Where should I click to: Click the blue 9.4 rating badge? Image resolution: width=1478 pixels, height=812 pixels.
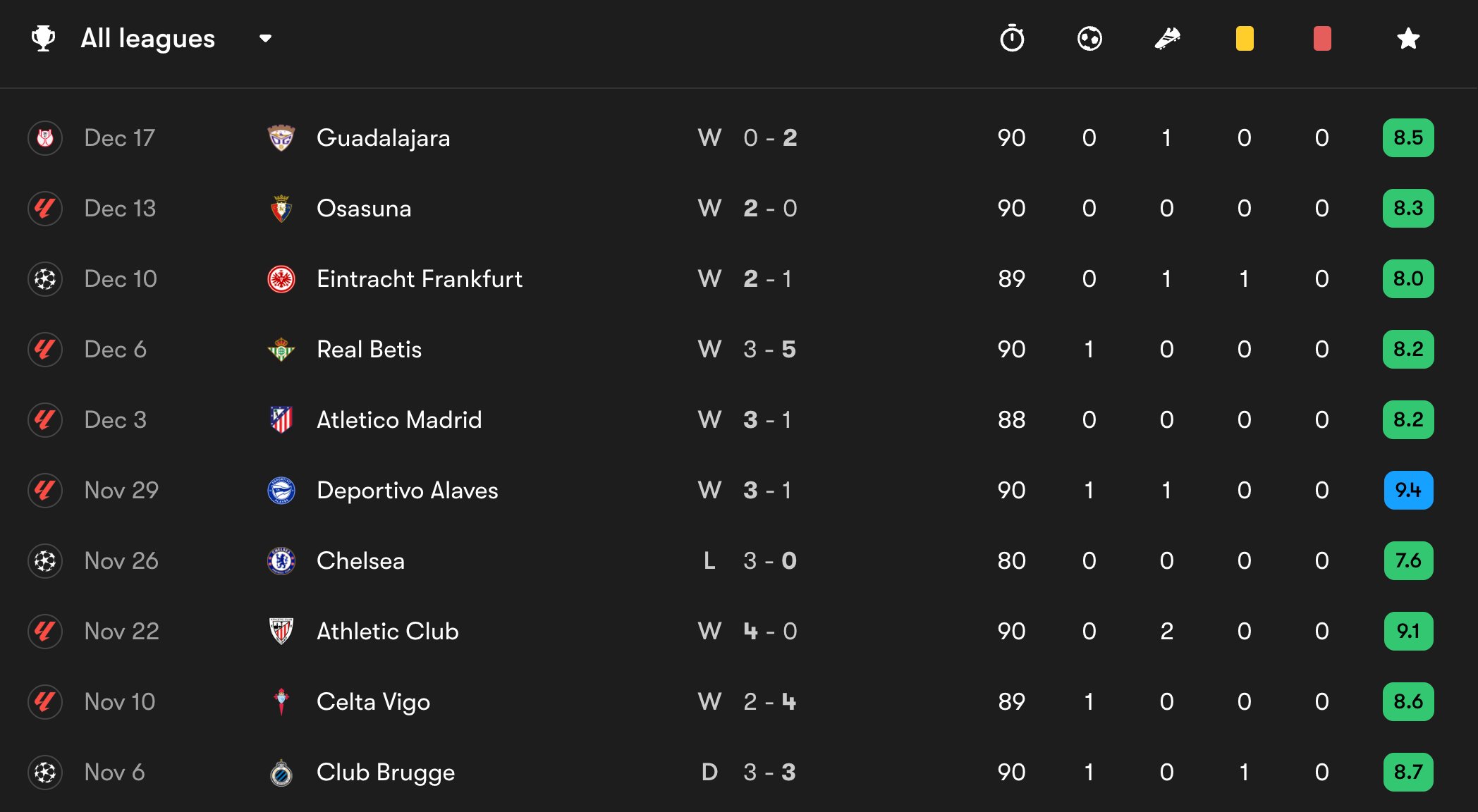click(1408, 491)
